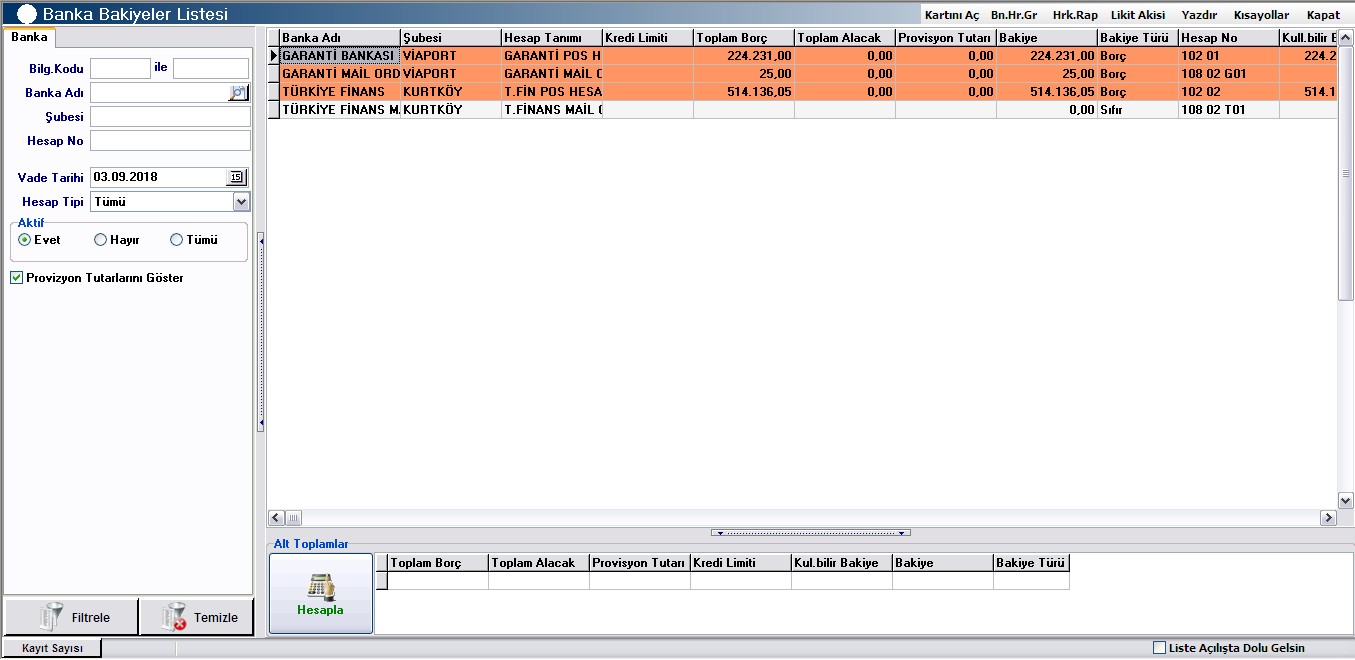Screen dimensions: 1355x660
Task: Open the Kısayollar menu item
Action: coord(1262,15)
